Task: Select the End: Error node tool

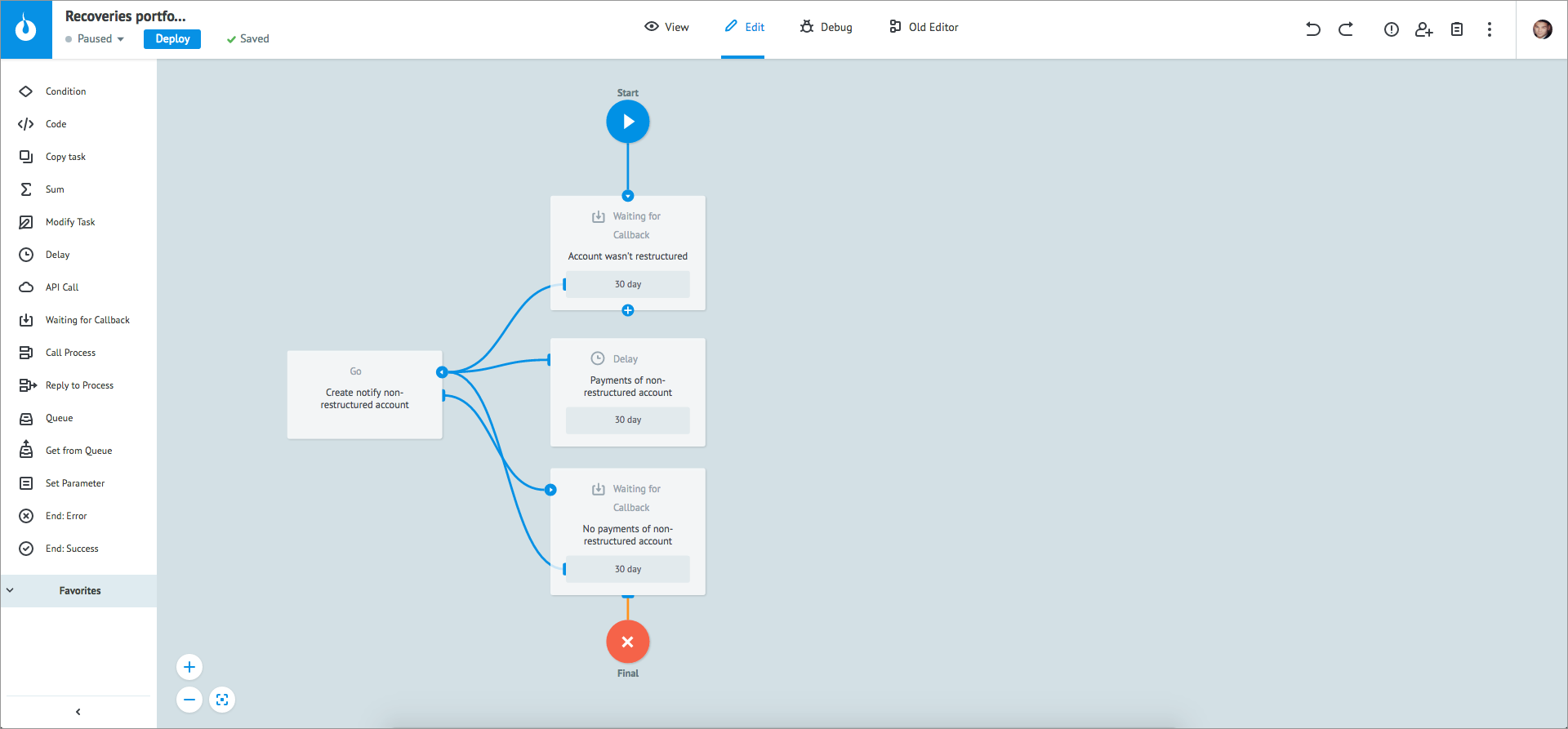Action: coord(65,516)
